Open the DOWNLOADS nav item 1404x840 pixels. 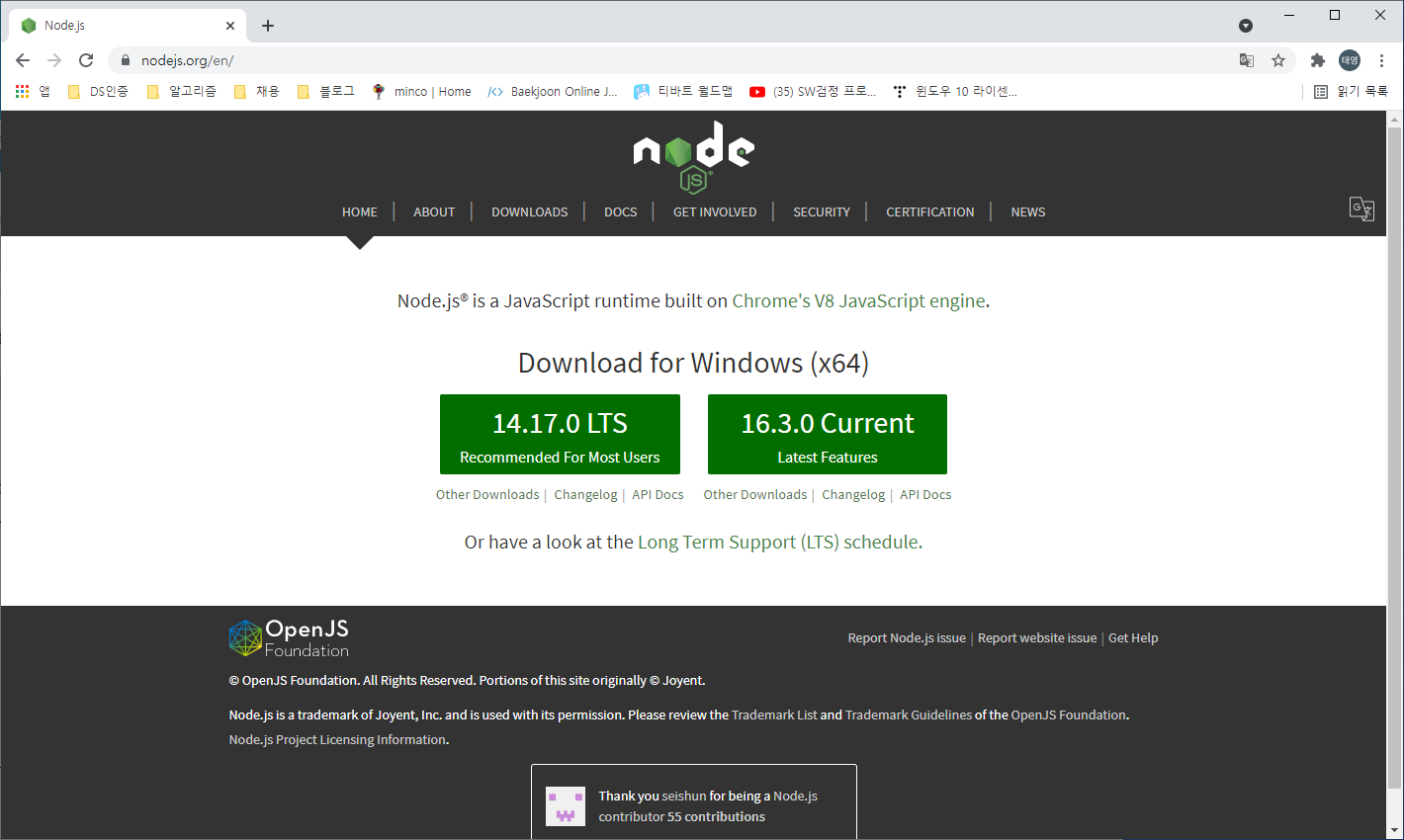tap(530, 211)
